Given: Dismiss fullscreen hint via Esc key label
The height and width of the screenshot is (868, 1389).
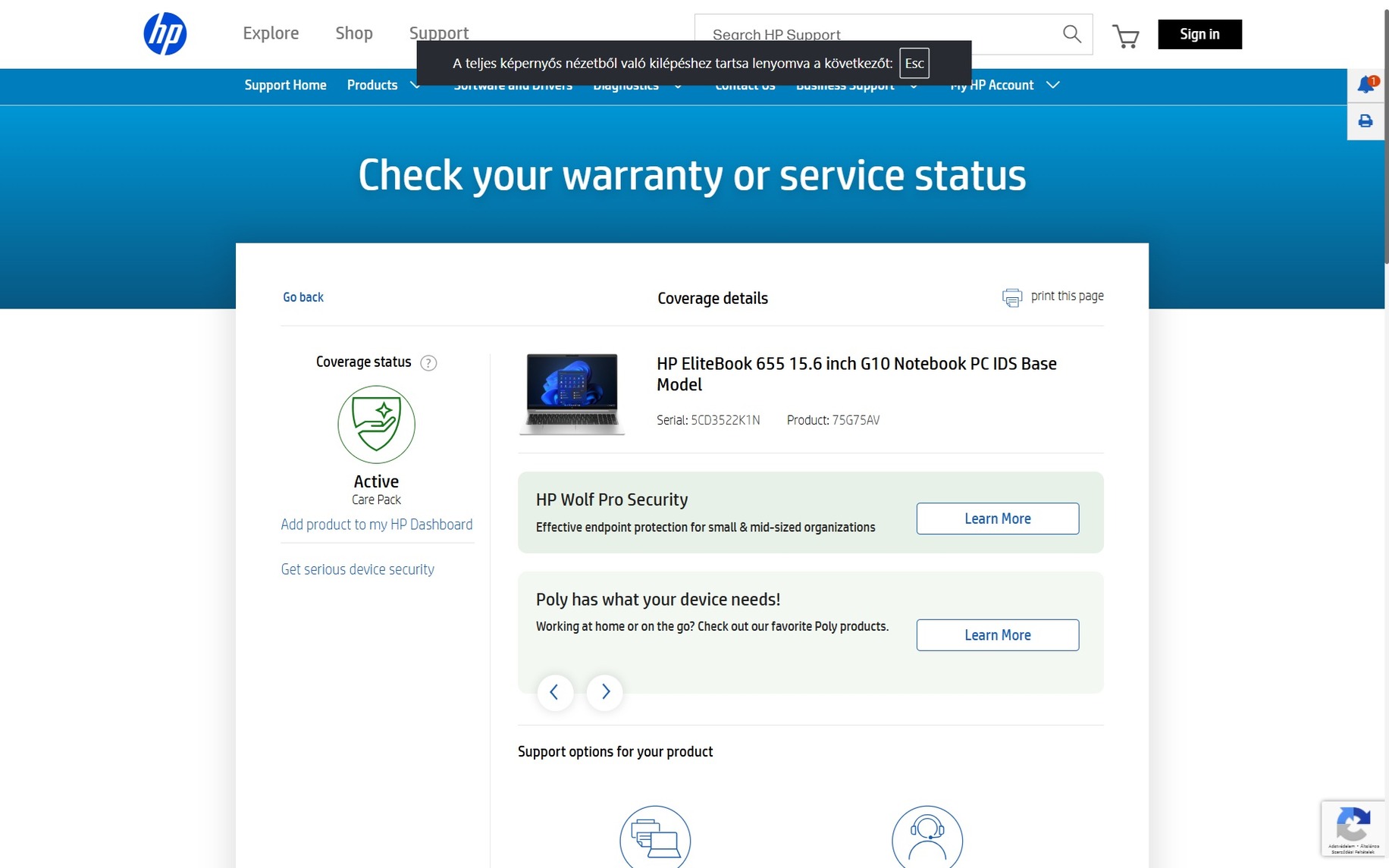Looking at the screenshot, I should click(x=914, y=64).
